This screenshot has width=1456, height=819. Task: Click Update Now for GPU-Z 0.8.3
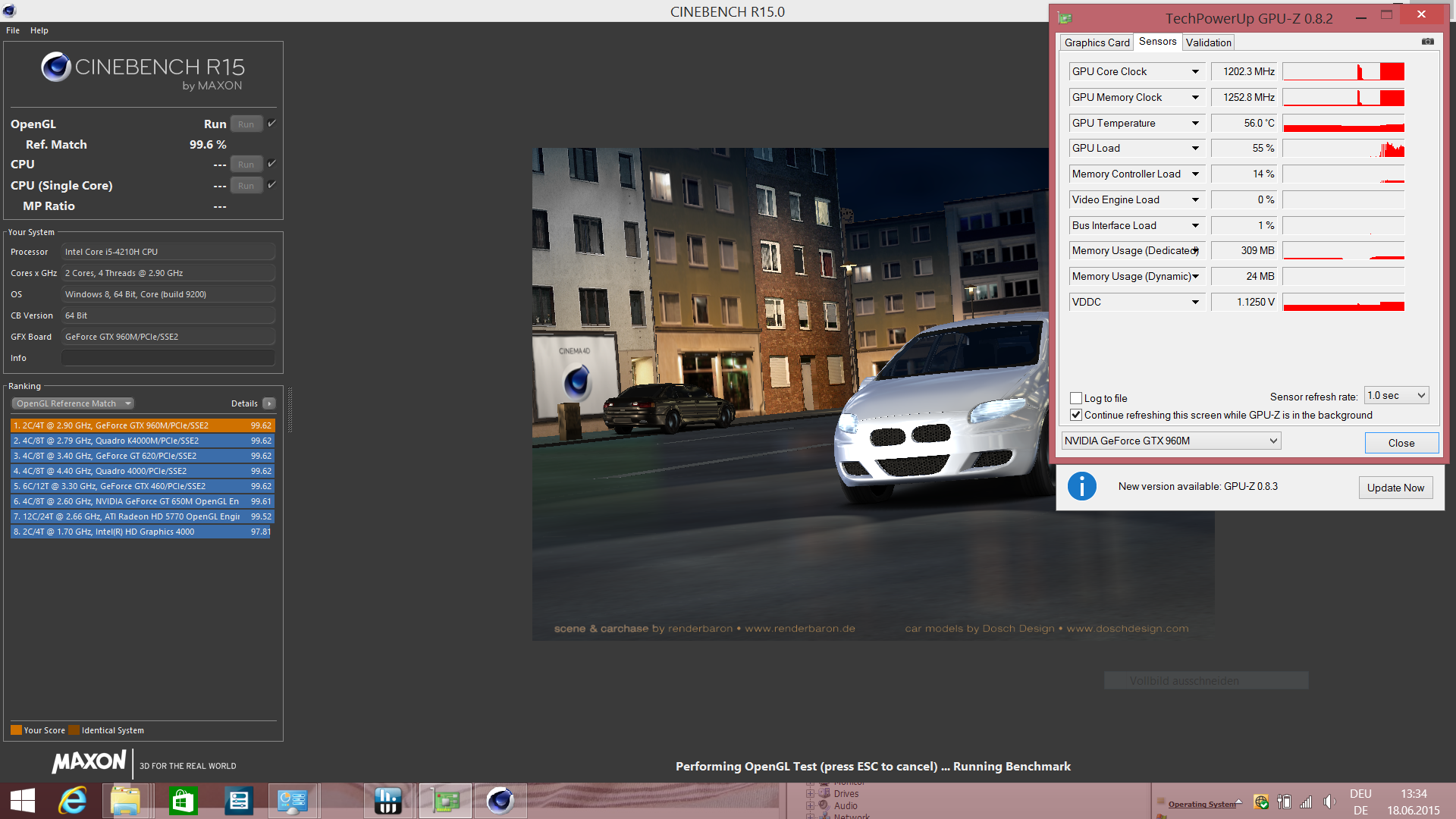1395,488
